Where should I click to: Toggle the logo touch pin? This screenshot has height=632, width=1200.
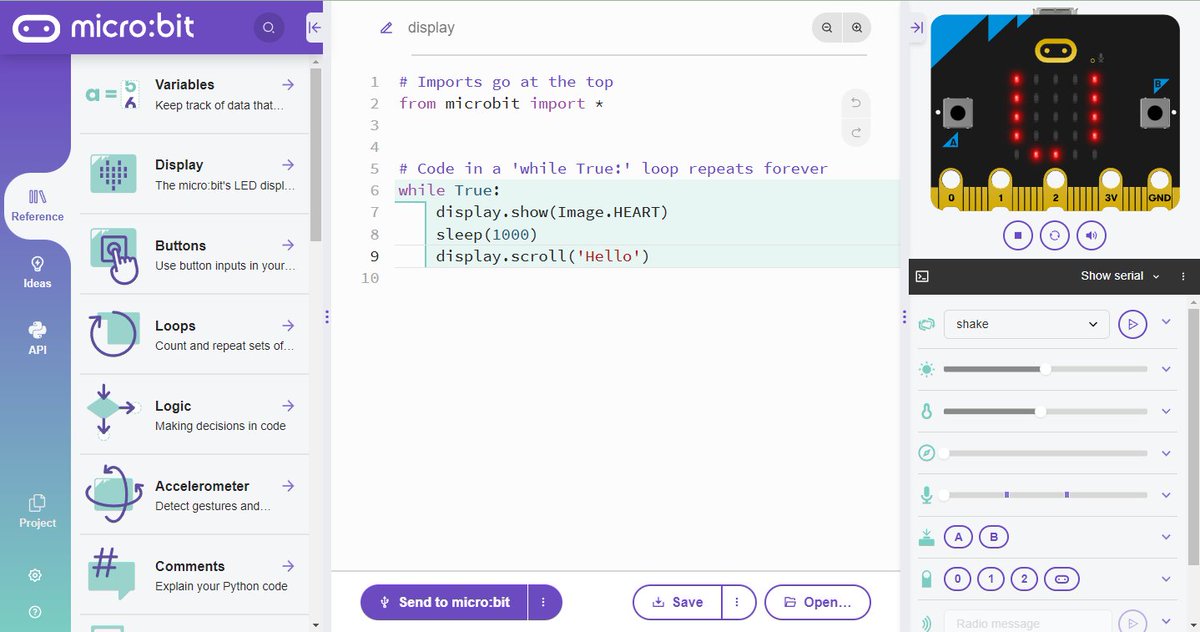(1062, 579)
